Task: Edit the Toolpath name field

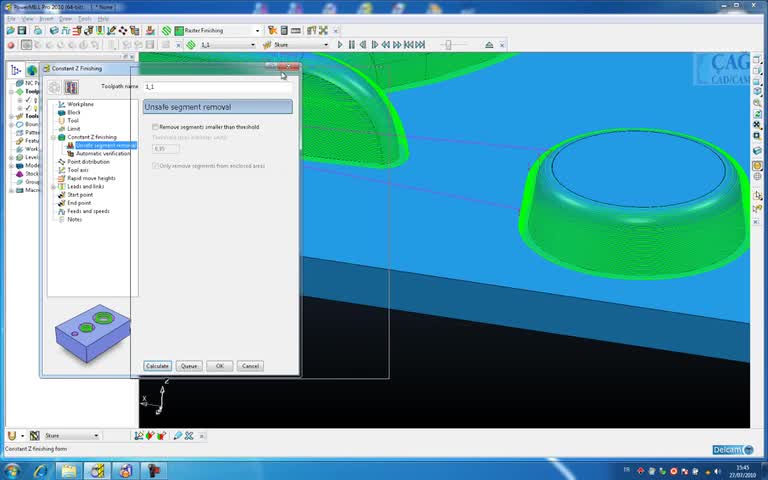Action: (217, 87)
